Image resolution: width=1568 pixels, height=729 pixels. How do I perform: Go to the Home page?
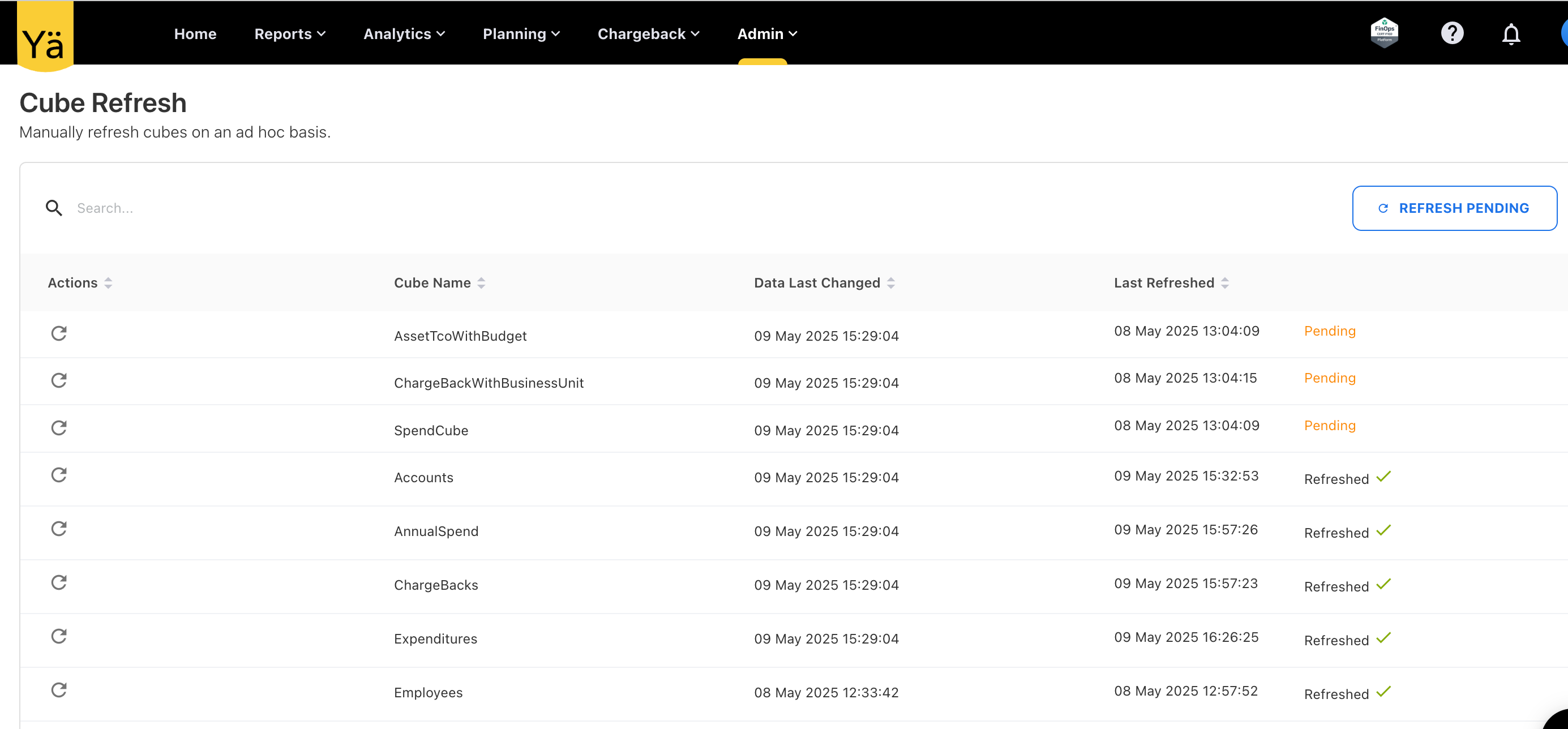click(195, 34)
